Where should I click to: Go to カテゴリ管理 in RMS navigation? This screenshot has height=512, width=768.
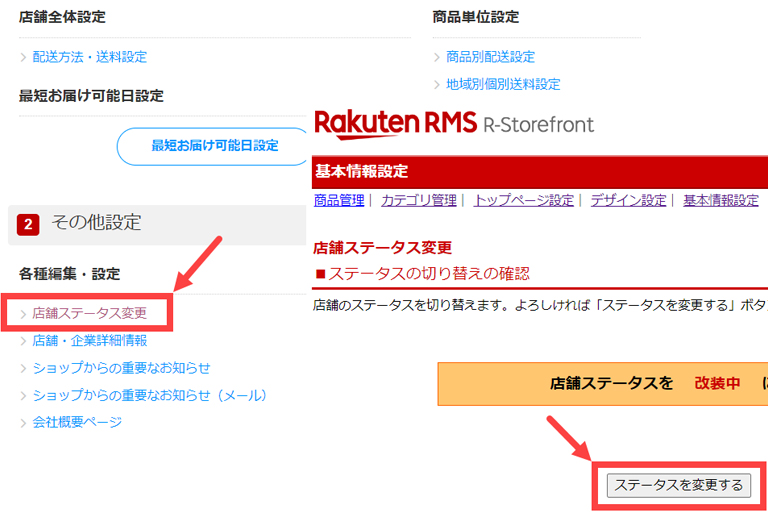click(x=419, y=200)
